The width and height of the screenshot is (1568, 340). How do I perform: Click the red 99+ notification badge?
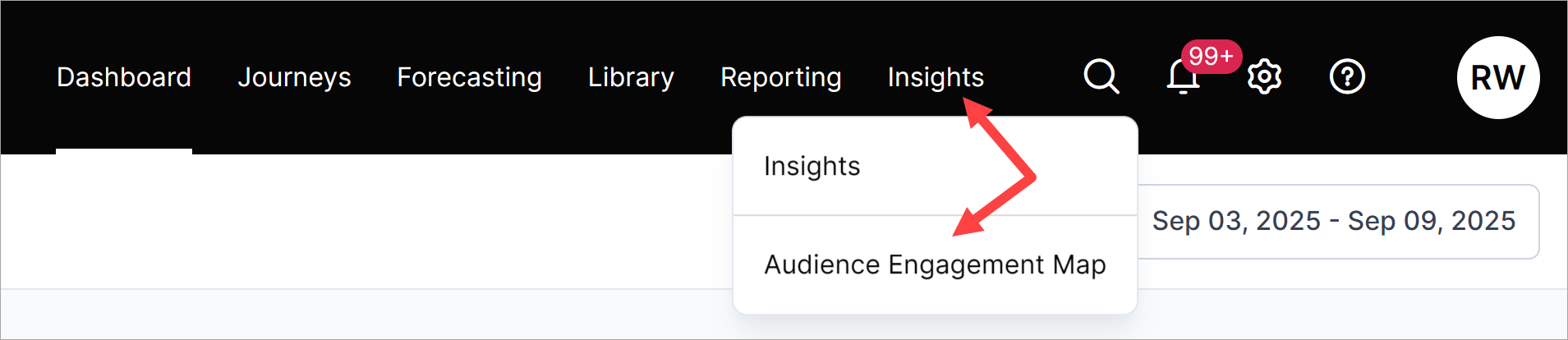tap(1211, 56)
